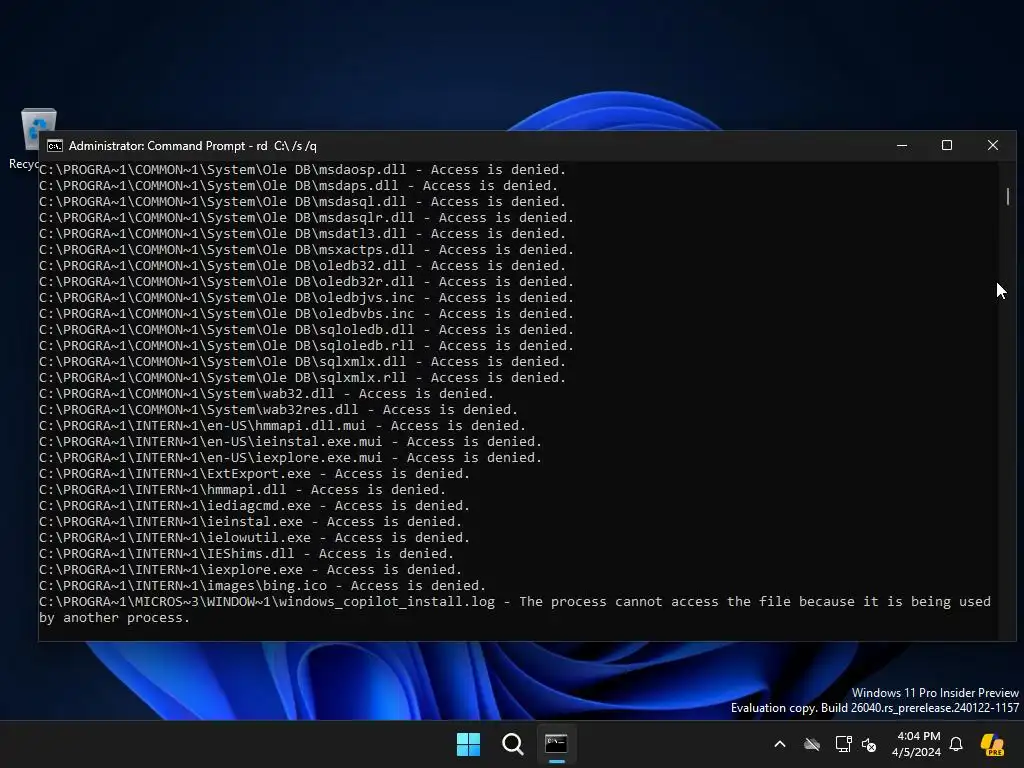Viewport: 1024px width, 768px height.
Task: Show hidden system tray icons
Action: click(x=780, y=744)
